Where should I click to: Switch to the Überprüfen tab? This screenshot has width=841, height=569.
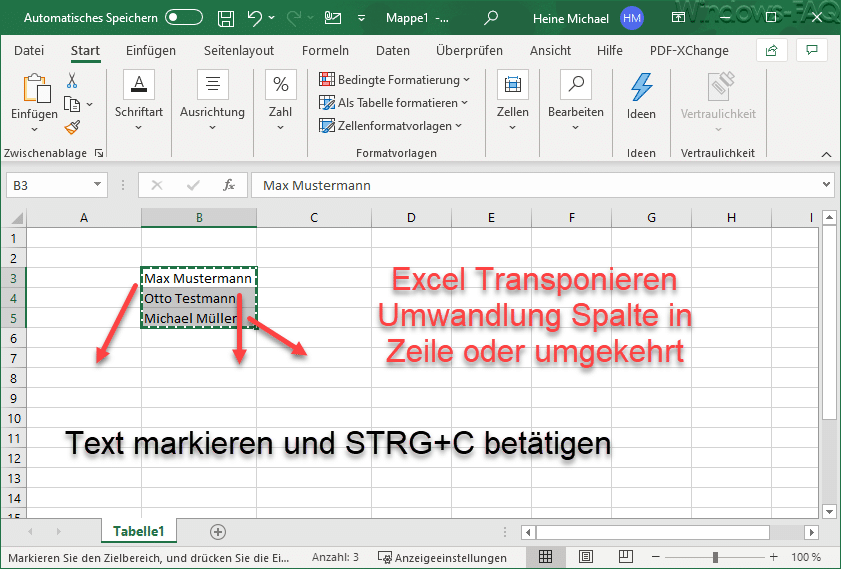pyautogui.click(x=469, y=50)
